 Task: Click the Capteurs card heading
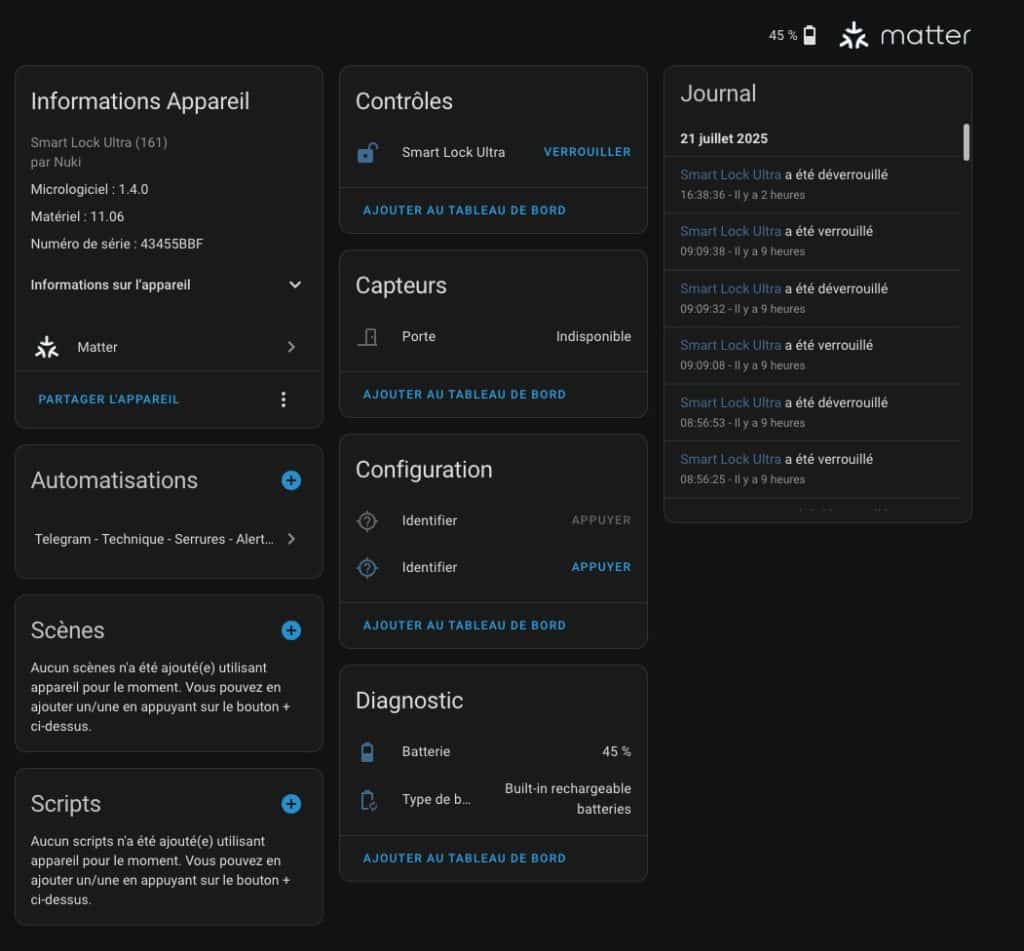(401, 285)
